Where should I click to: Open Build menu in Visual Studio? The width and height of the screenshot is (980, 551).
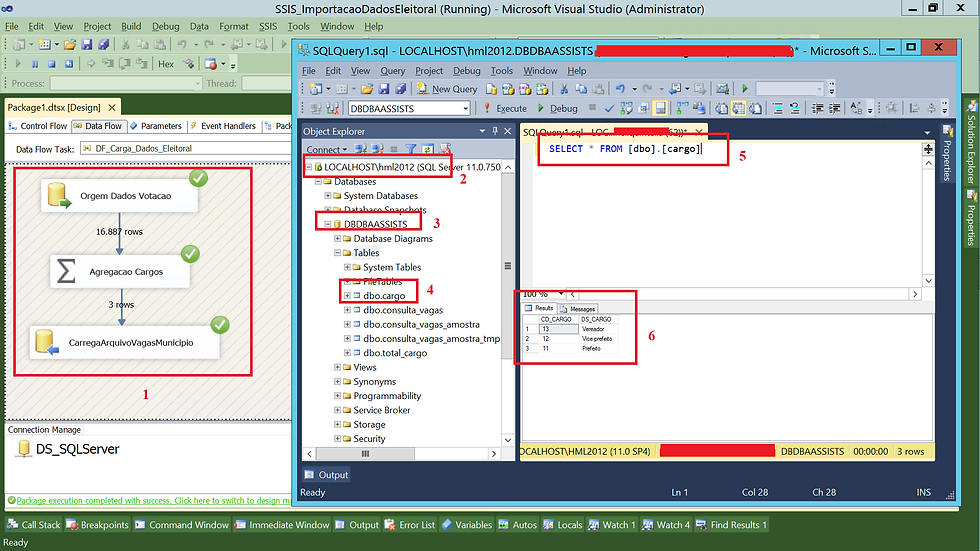click(x=131, y=26)
